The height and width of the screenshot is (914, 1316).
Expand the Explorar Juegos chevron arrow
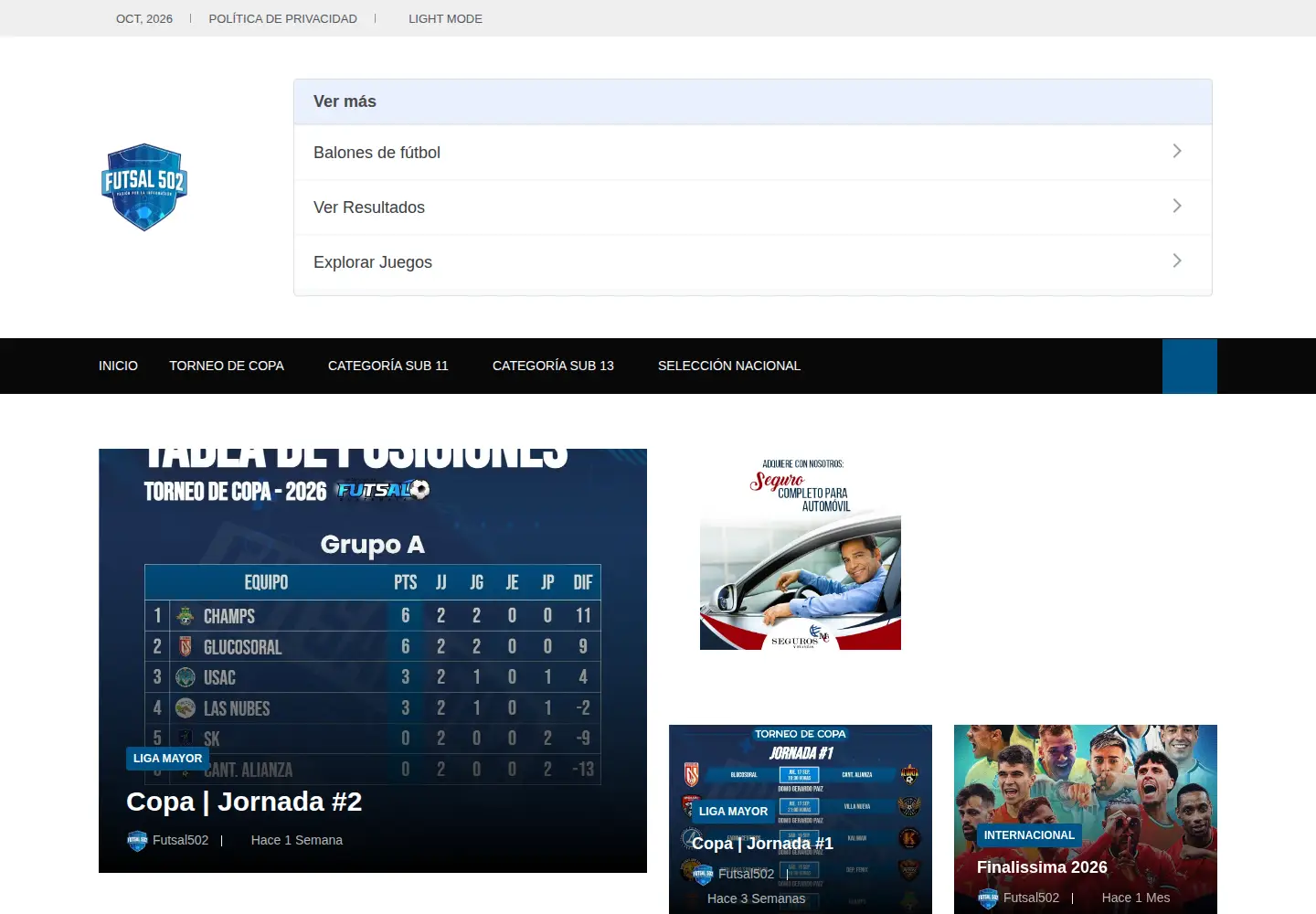pyautogui.click(x=1177, y=260)
